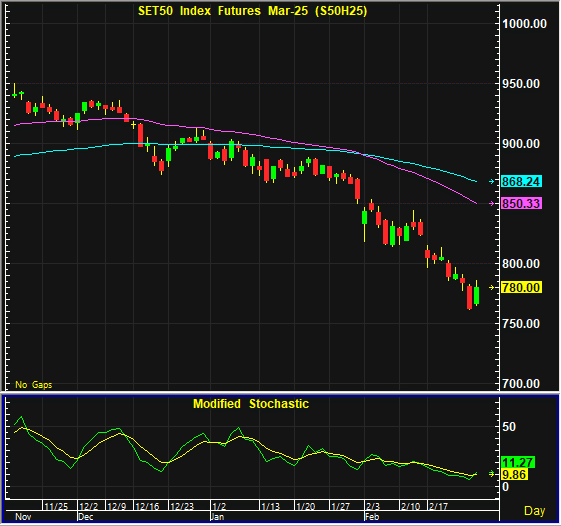
Task: Click the cyan 868.24 moving average label
Action: pos(521,182)
